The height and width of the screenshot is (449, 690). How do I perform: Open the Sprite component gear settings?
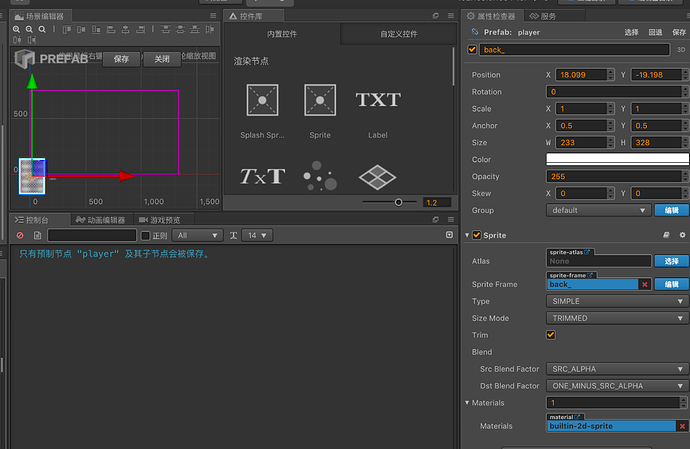[x=683, y=235]
